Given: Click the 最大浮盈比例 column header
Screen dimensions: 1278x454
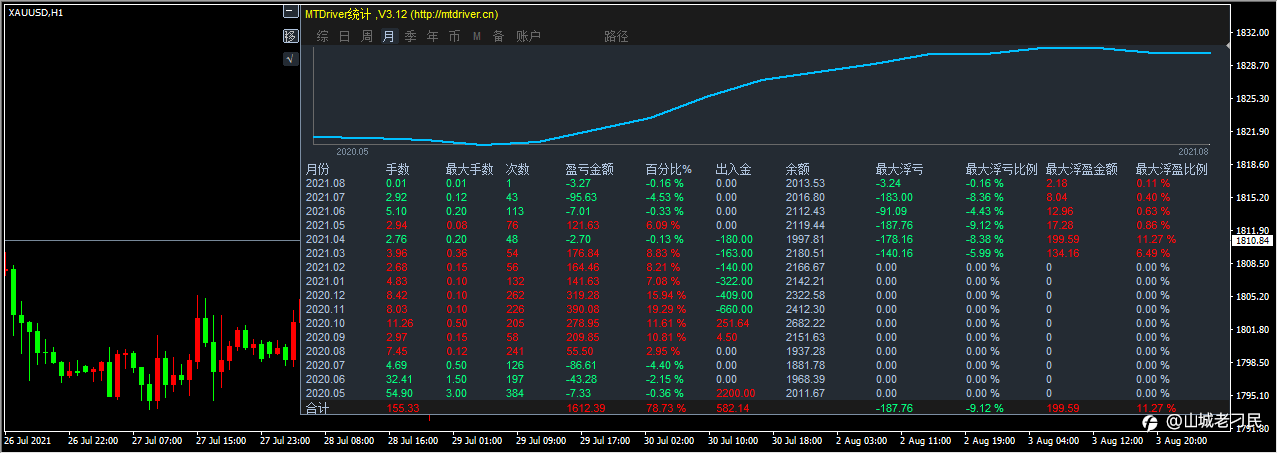Looking at the screenshot, I should pyautogui.click(x=1172, y=170).
